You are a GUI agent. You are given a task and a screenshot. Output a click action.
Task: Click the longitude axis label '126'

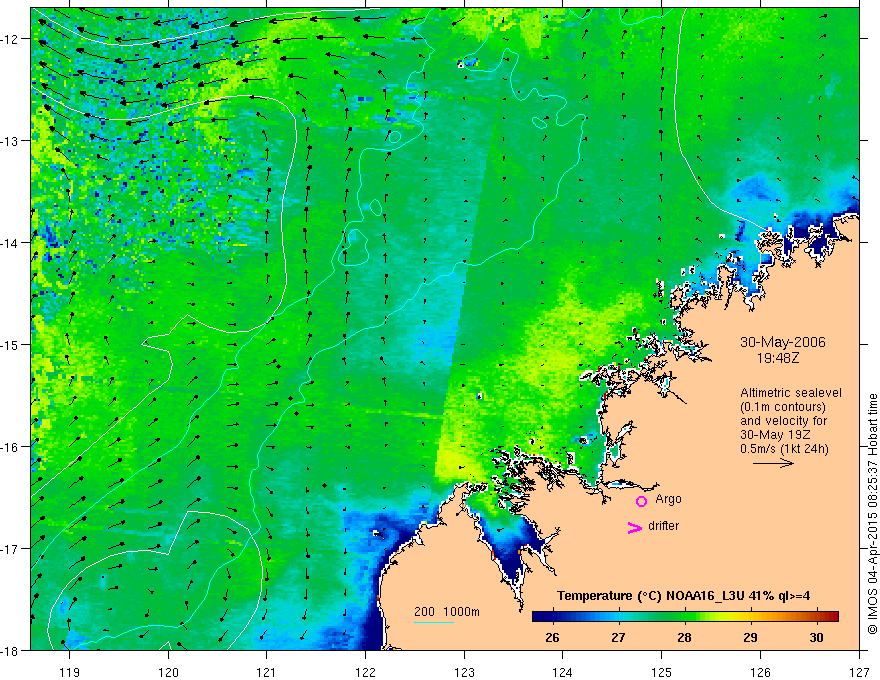[x=760, y=672]
